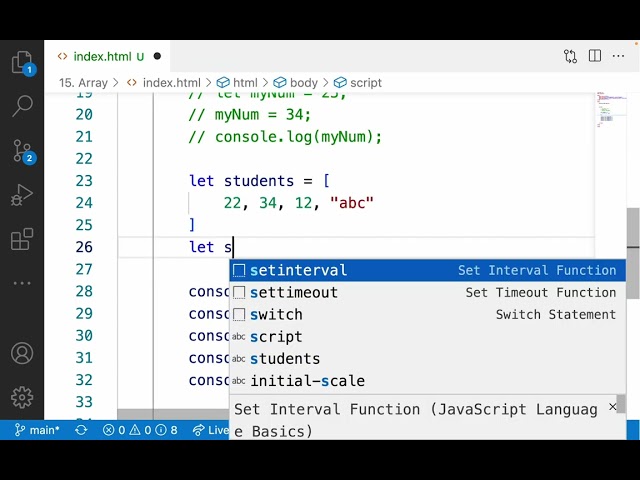This screenshot has width=640, height=480.
Task: Choose switch statement suggestion
Action: pos(427,314)
